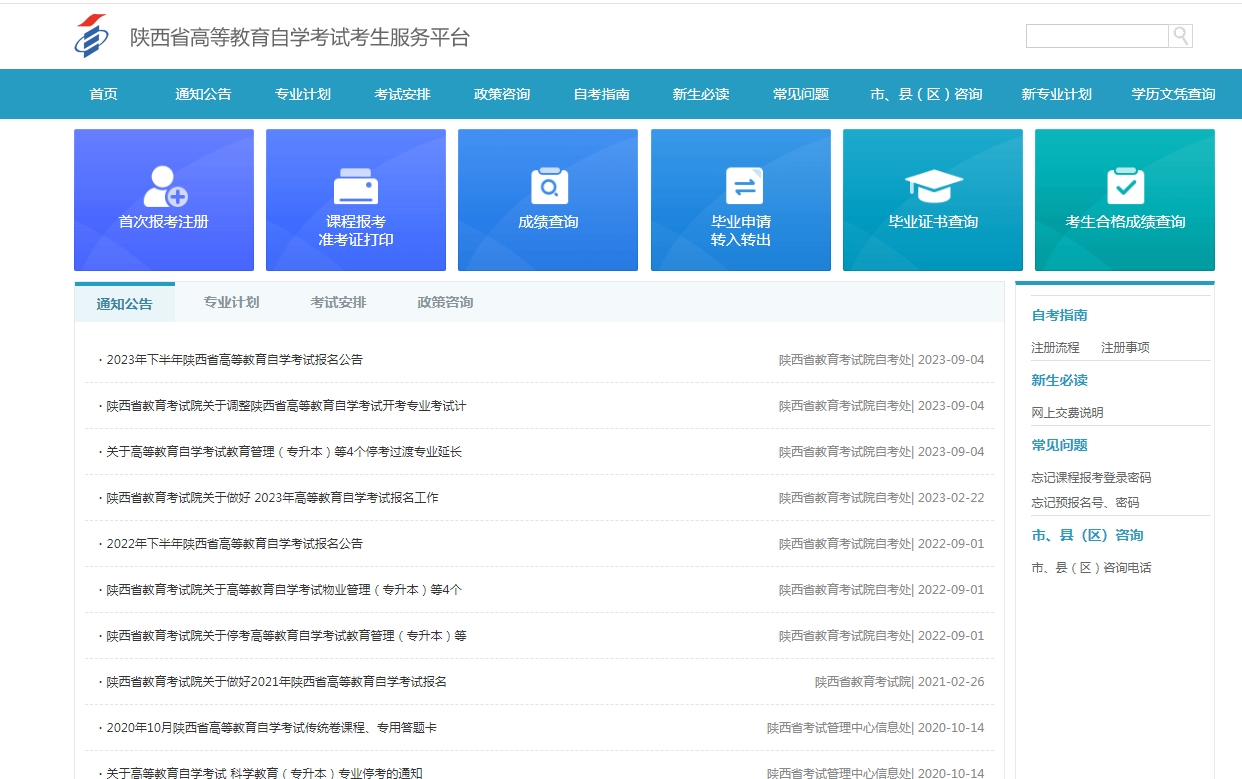Open 毕业证书查询 via the graduation cap icon
This screenshot has height=779, width=1242.
tap(931, 183)
